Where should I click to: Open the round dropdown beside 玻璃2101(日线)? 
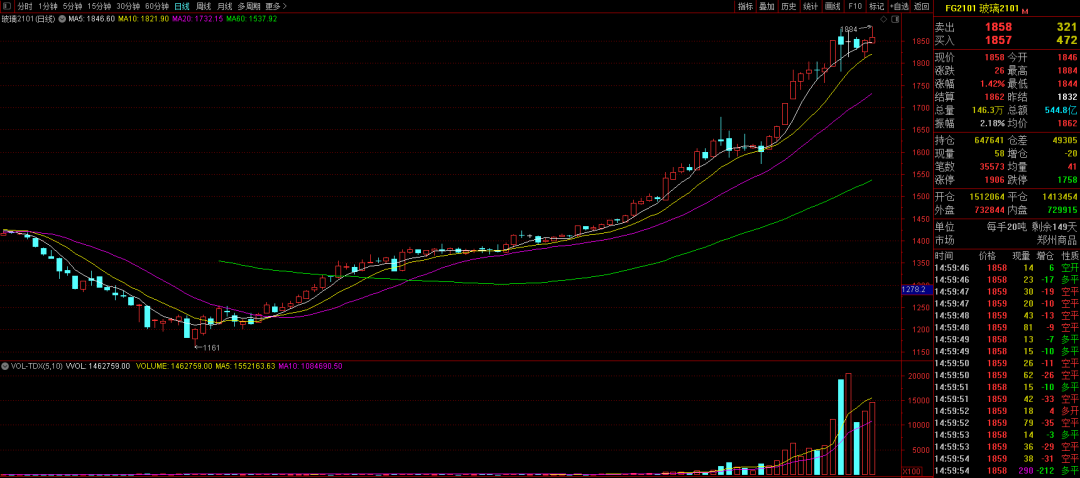point(62,19)
